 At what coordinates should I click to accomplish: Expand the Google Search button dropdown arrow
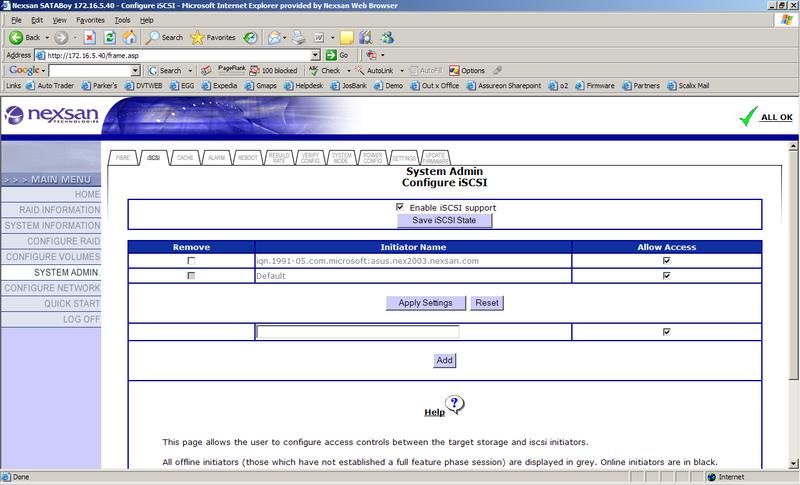[190, 70]
